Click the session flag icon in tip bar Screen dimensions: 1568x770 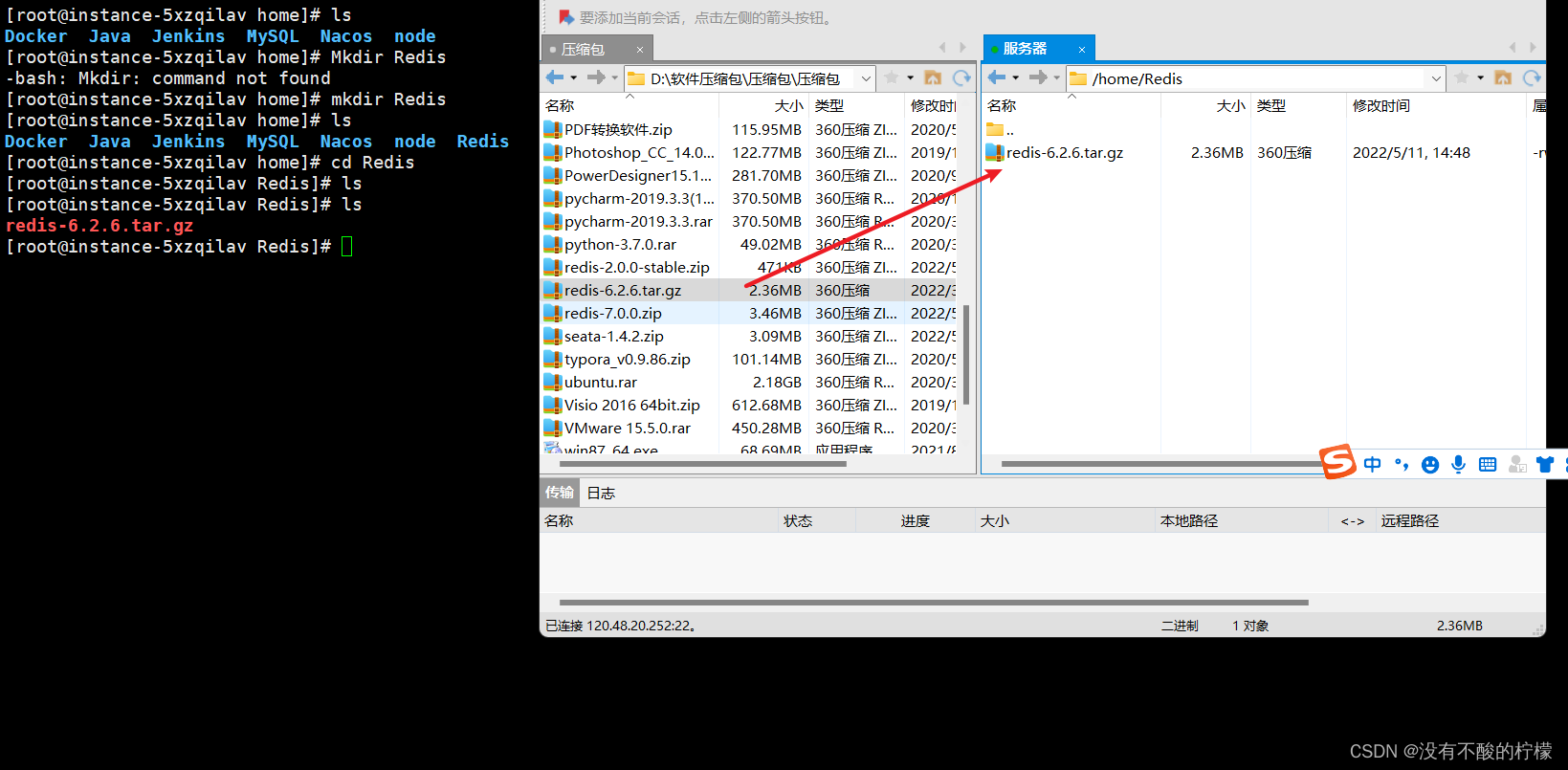click(566, 17)
